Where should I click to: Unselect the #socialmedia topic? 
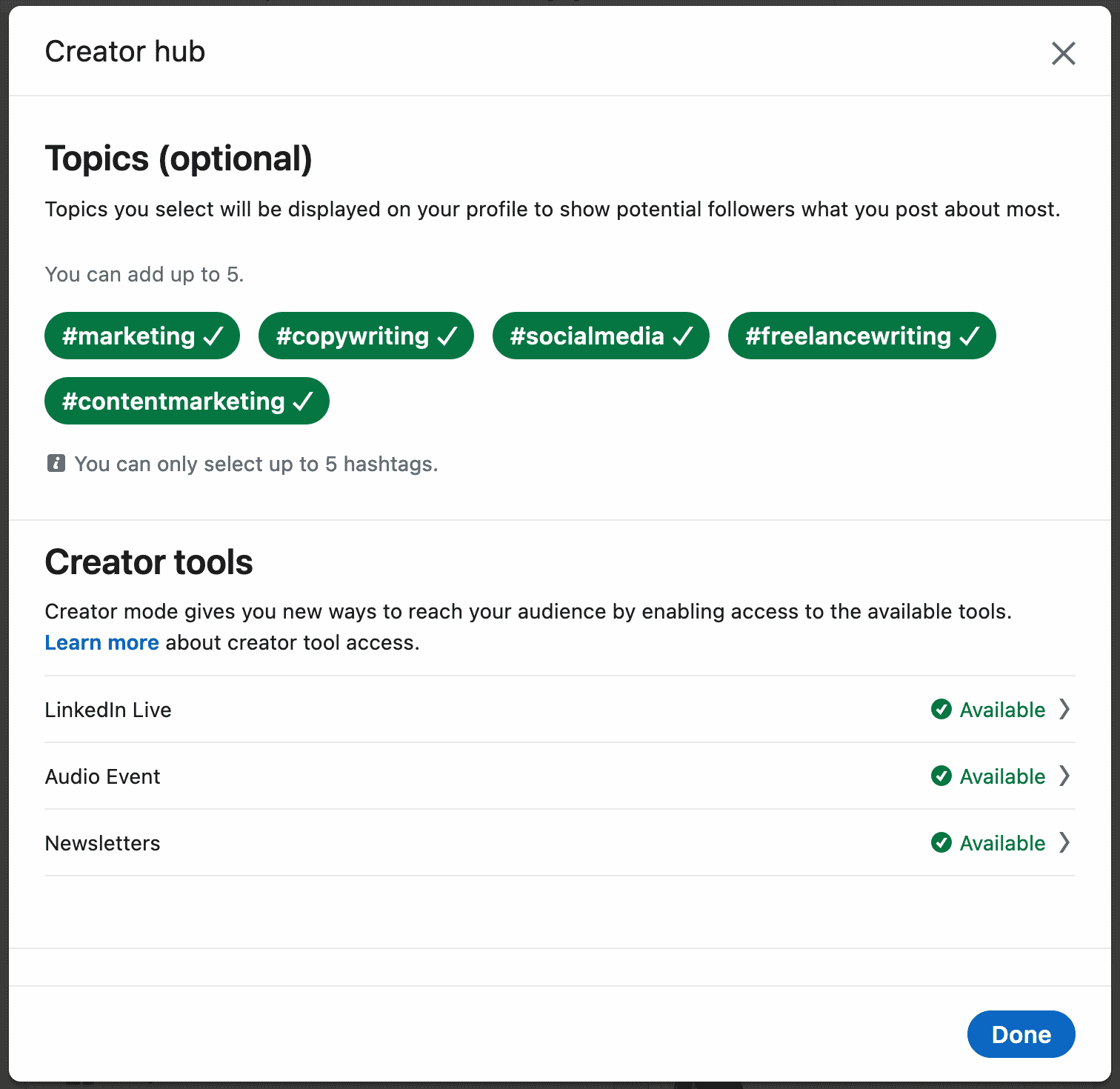pos(601,336)
